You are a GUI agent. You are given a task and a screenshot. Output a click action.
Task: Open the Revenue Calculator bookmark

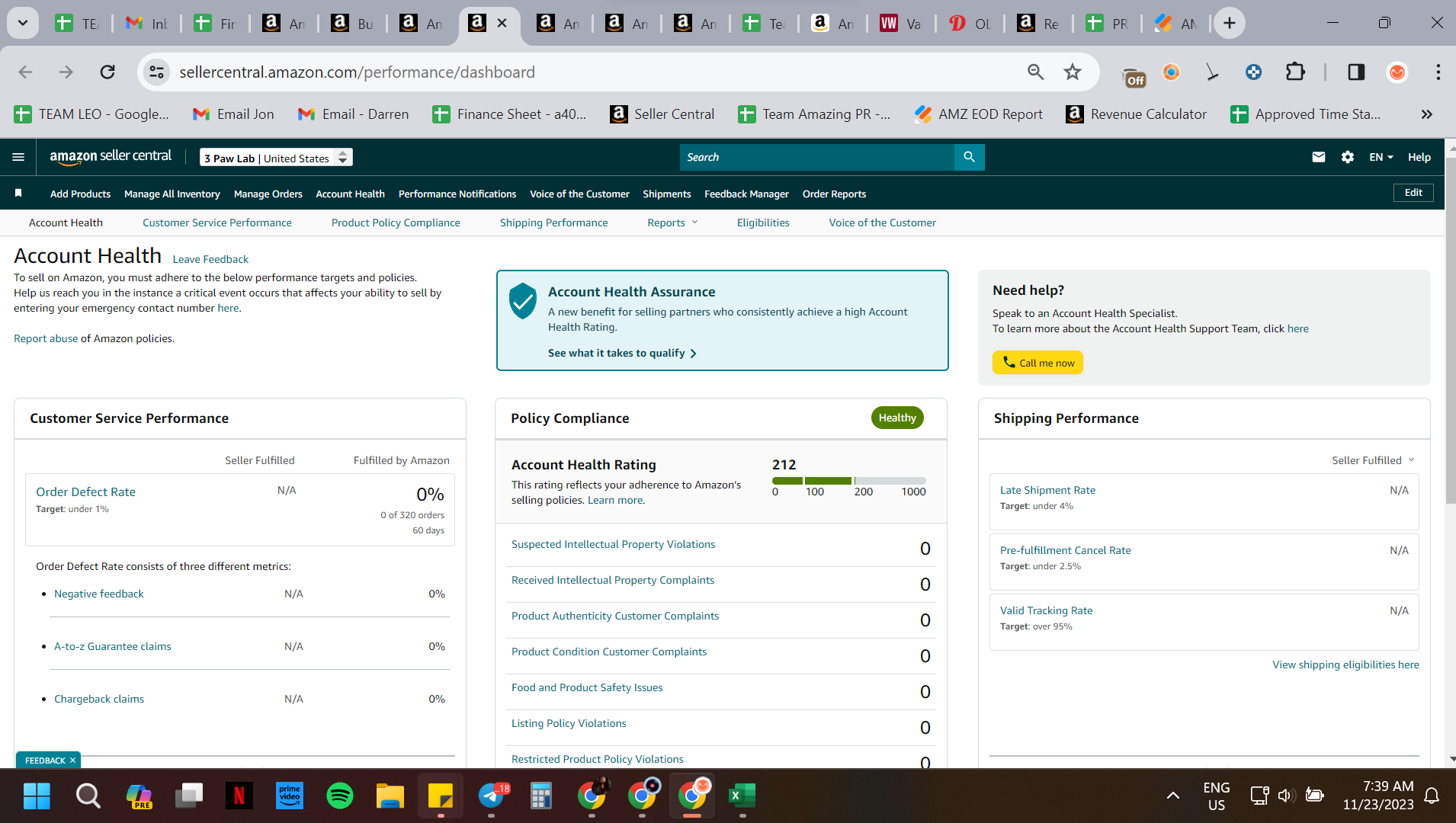tap(1136, 114)
